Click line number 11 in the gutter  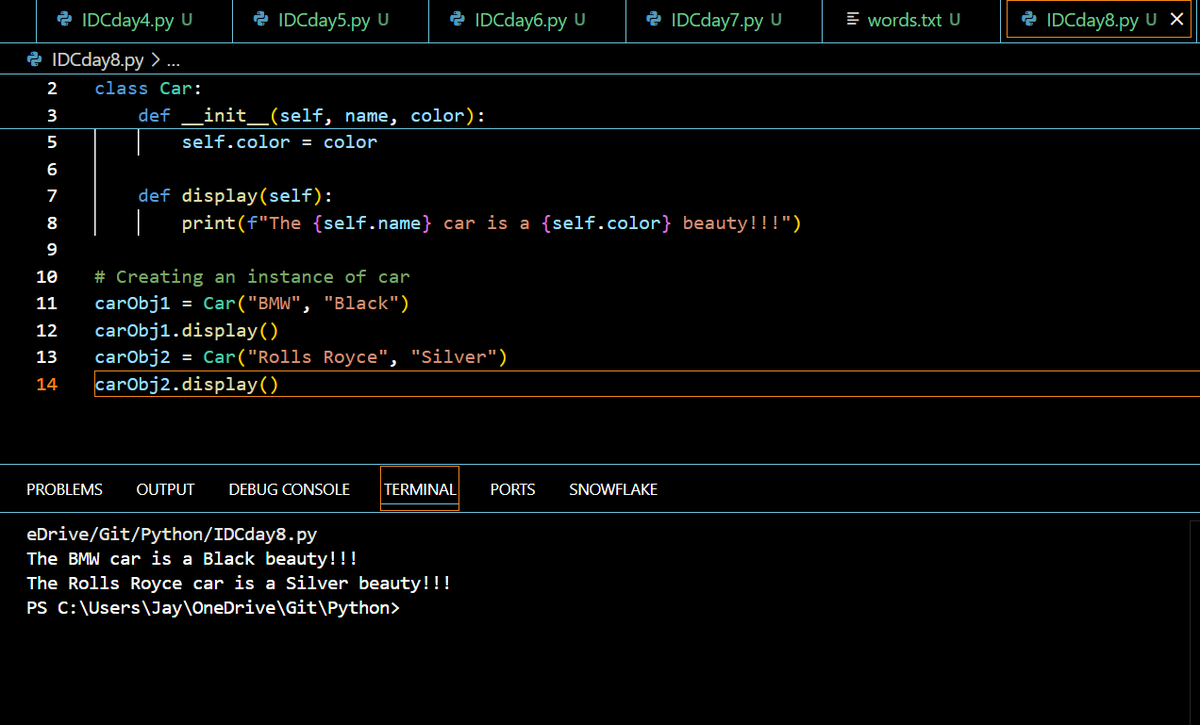[46, 303]
